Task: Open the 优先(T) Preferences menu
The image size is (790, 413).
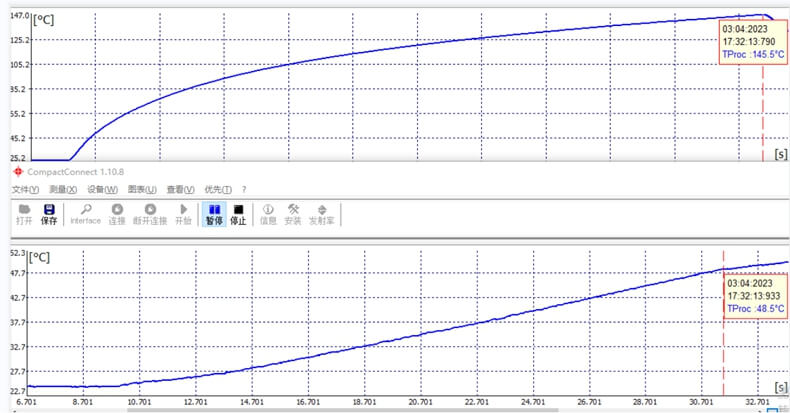Action: click(218, 189)
